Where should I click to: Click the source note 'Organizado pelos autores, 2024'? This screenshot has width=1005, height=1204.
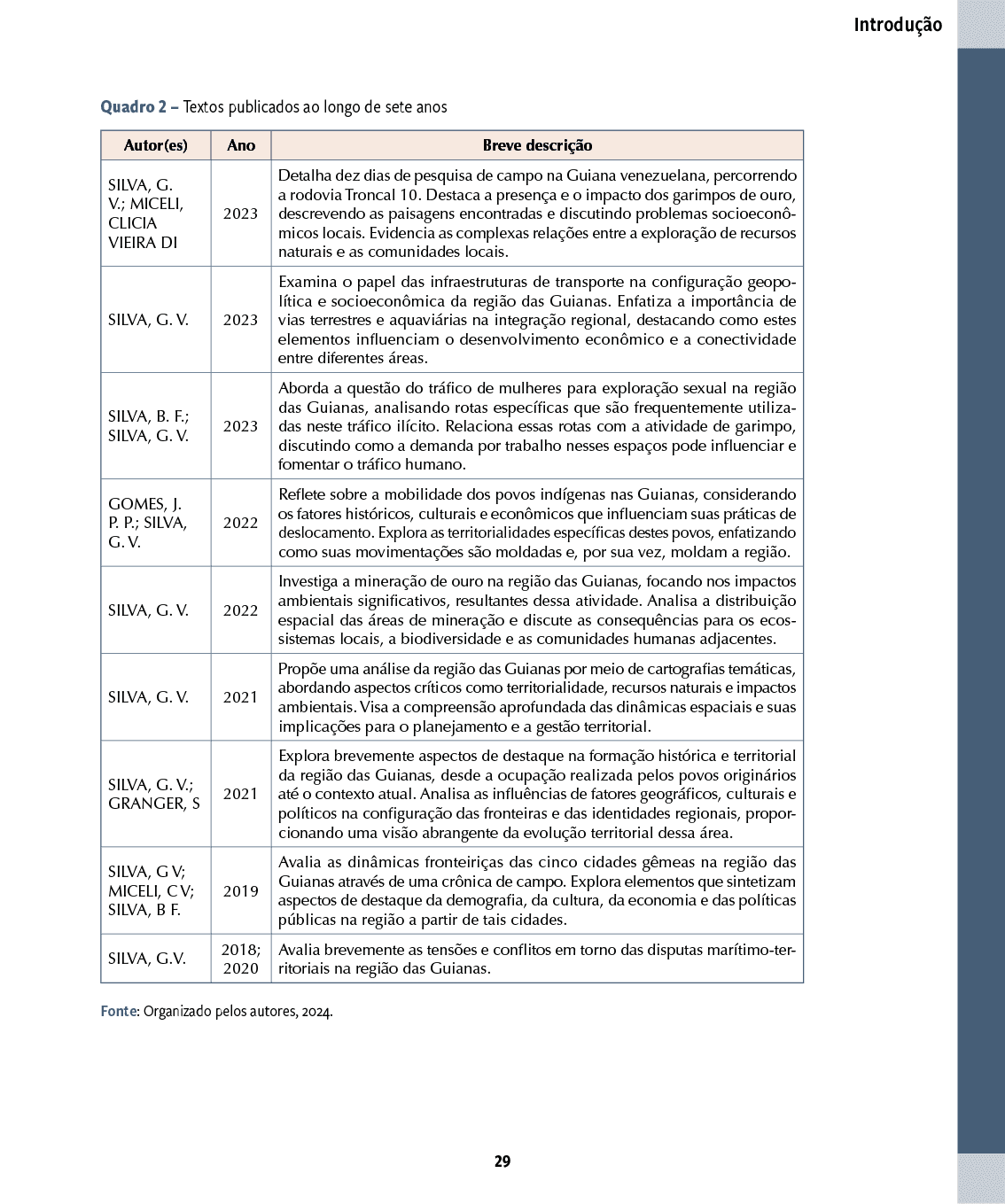(x=238, y=1011)
